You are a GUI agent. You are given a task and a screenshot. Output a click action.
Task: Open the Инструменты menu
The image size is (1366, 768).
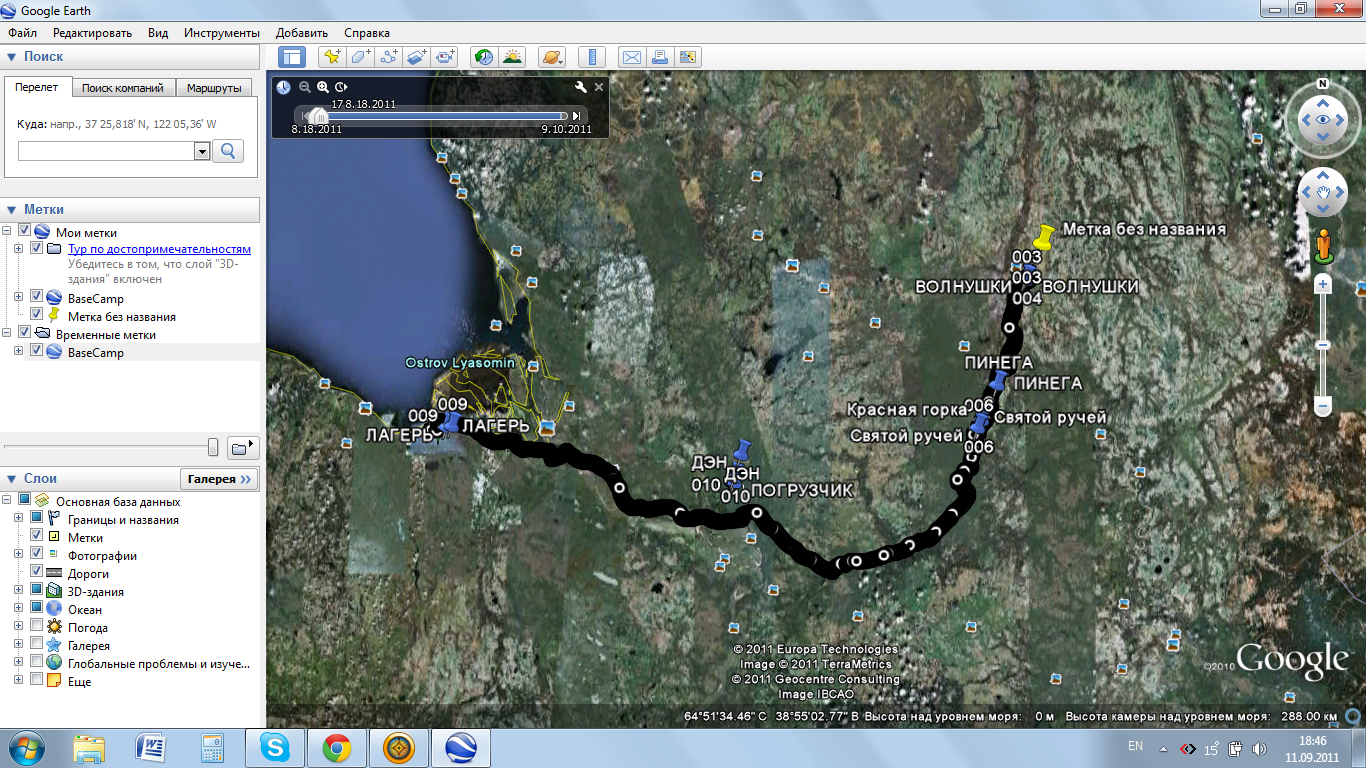click(x=221, y=33)
